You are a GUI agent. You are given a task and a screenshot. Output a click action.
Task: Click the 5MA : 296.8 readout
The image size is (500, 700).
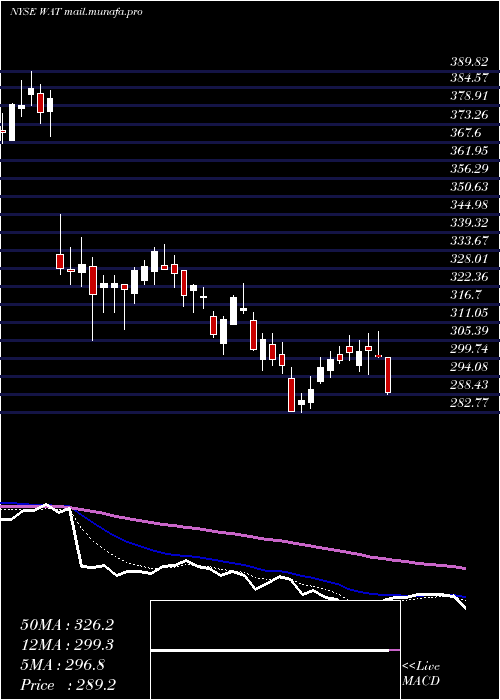[62, 665]
